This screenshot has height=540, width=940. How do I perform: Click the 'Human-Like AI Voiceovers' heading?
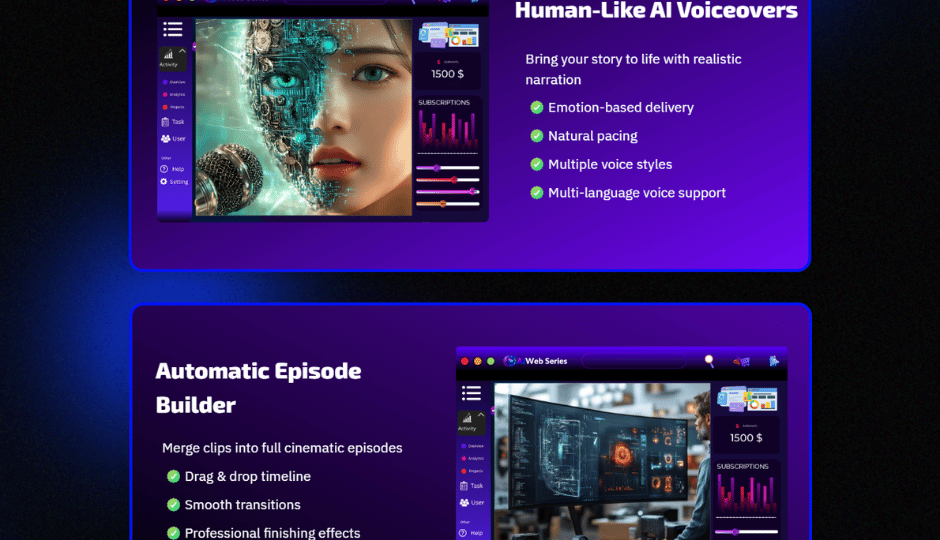(x=656, y=10)
